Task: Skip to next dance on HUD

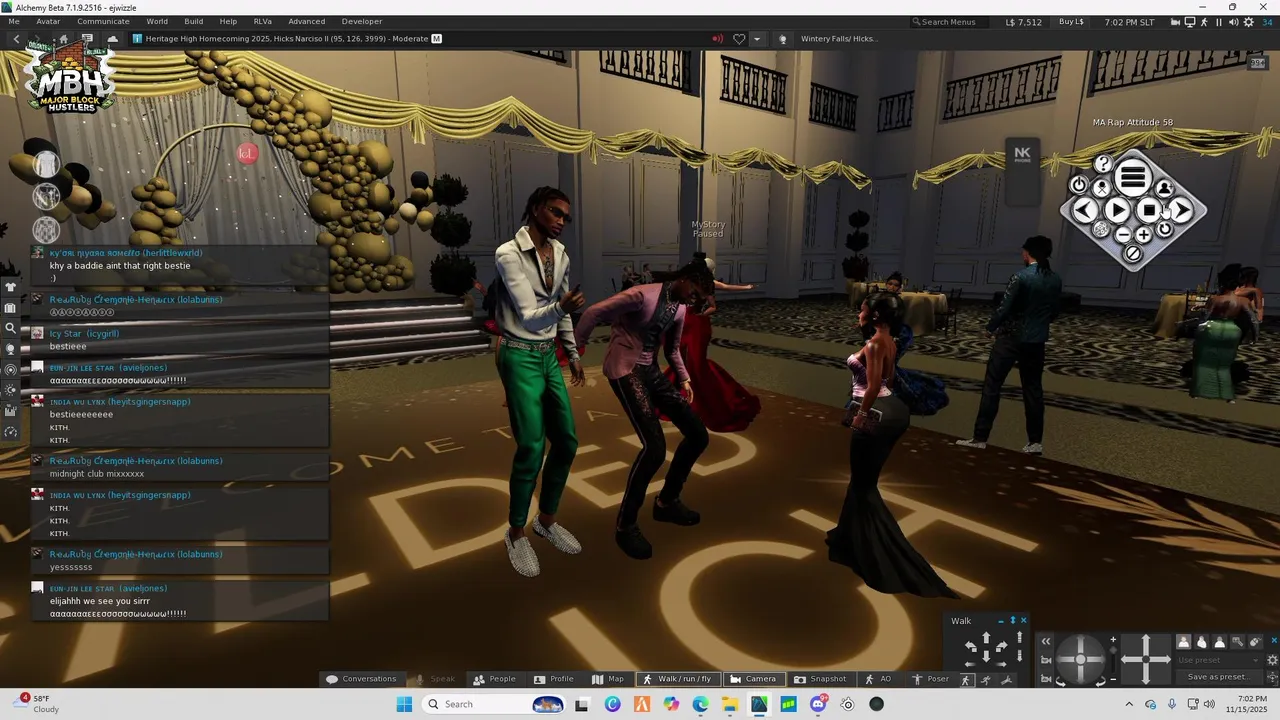Action: click(x=1182, y=210)
